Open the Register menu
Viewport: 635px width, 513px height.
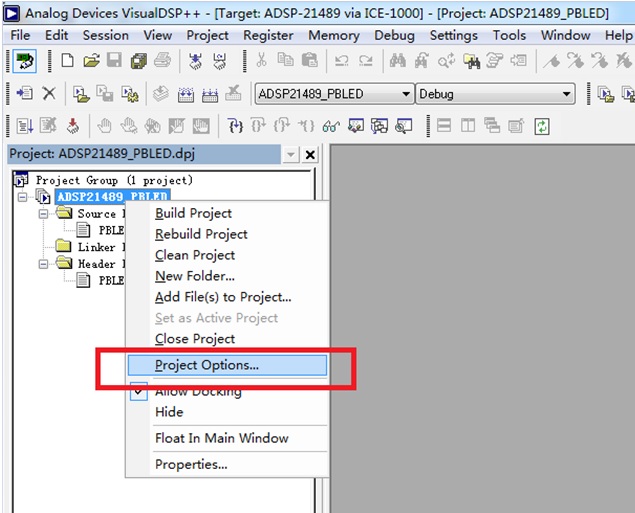(x=268, y=36)
